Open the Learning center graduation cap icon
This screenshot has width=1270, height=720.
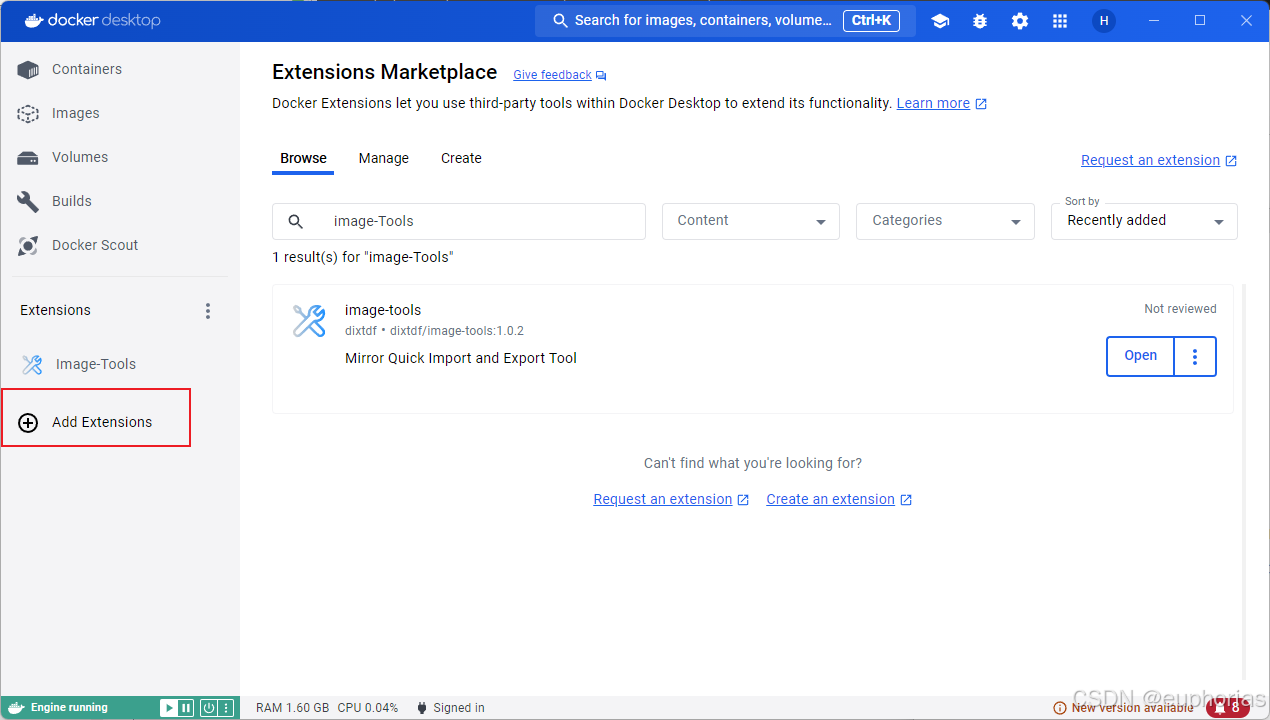tap(940, 20)
